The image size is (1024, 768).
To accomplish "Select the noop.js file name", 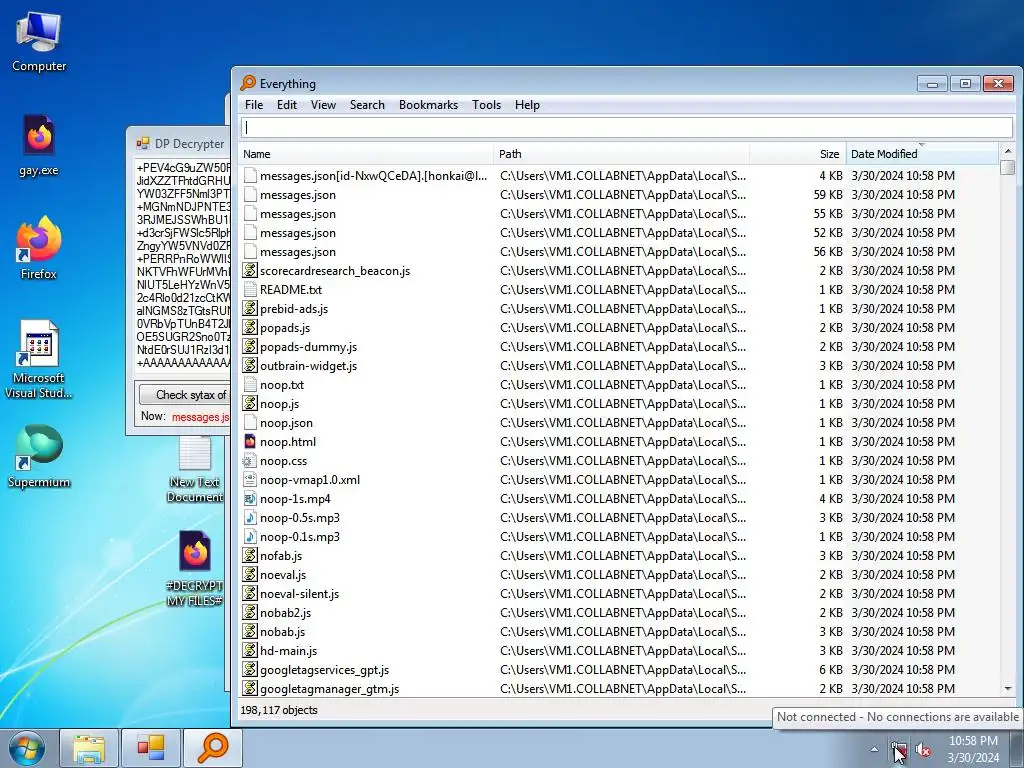I will (280, 404).
